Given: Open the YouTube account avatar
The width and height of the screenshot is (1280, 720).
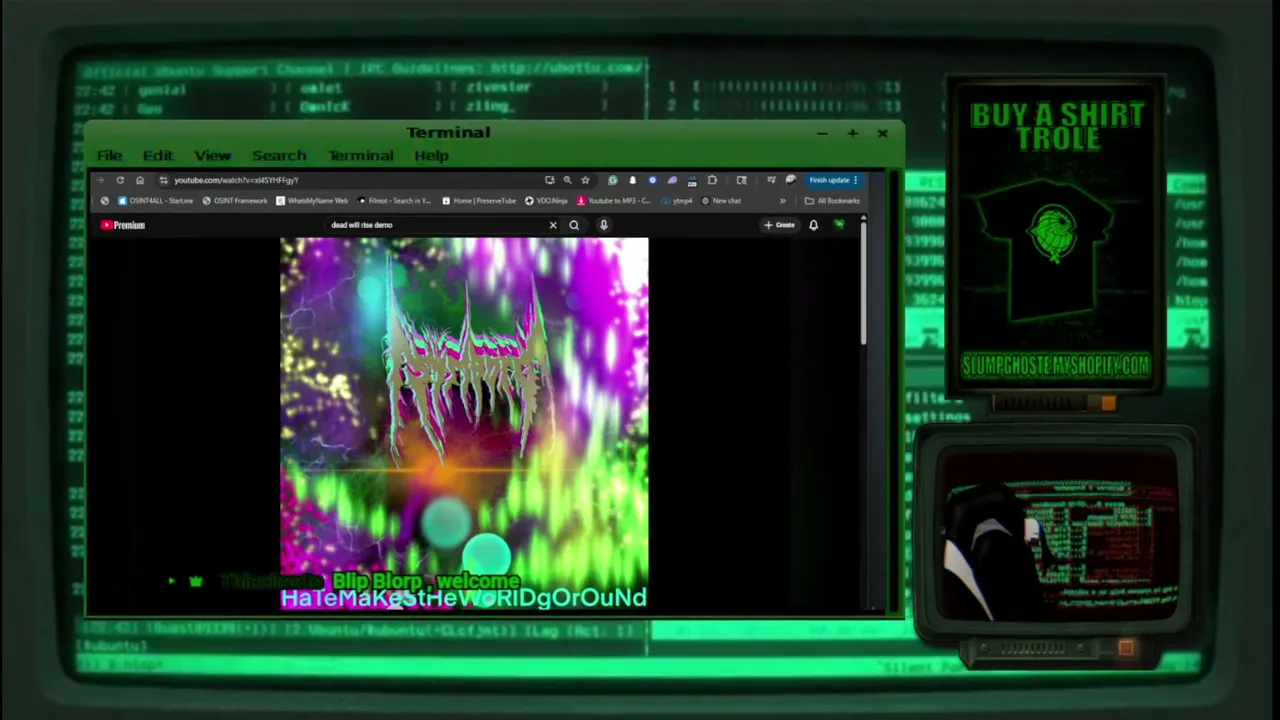Looking at the screenshot, I should pyautogui.click(x=839, y=225).
